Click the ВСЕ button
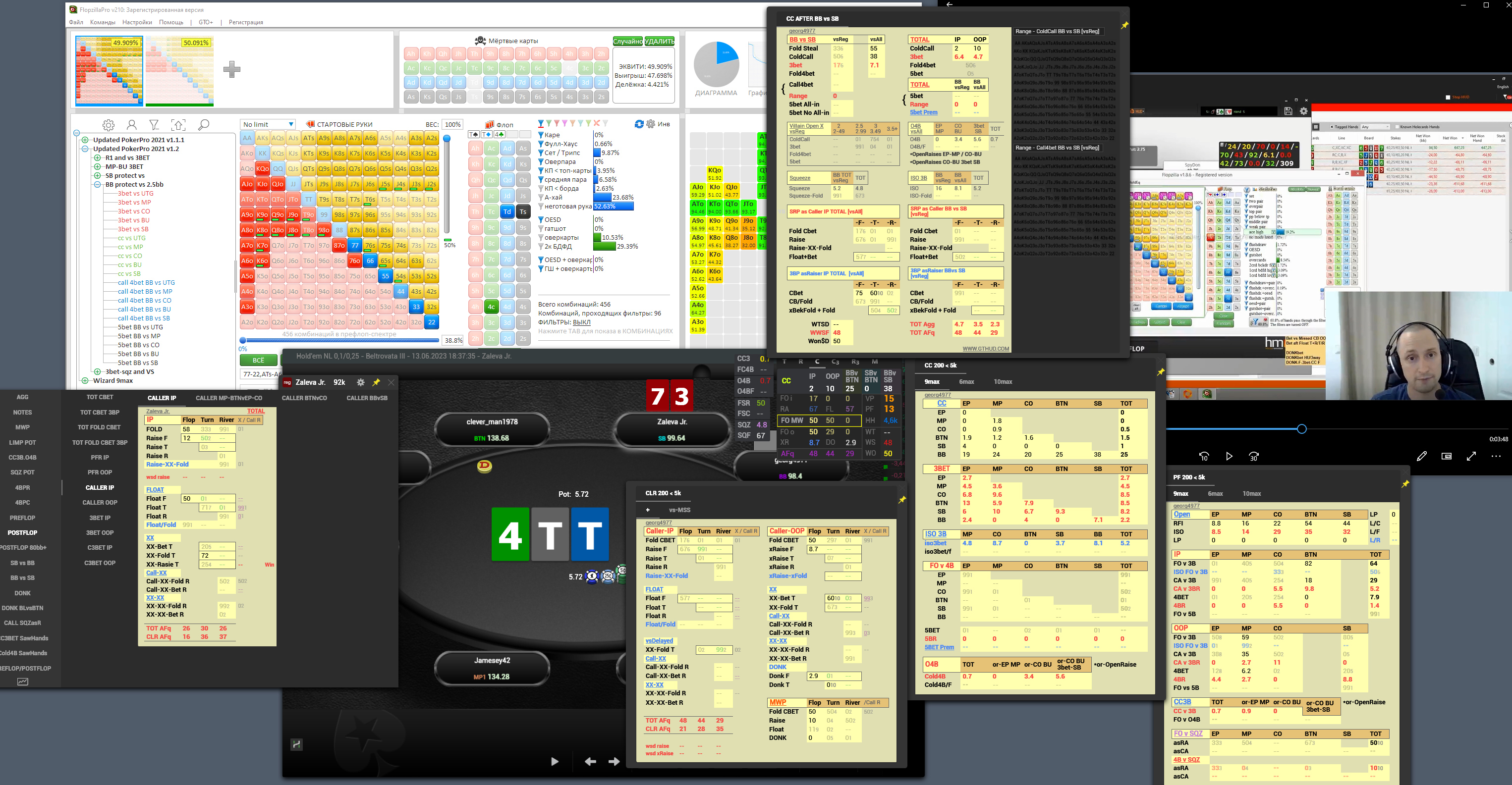This screenshot has width=1512, height=785. point(258,360)
